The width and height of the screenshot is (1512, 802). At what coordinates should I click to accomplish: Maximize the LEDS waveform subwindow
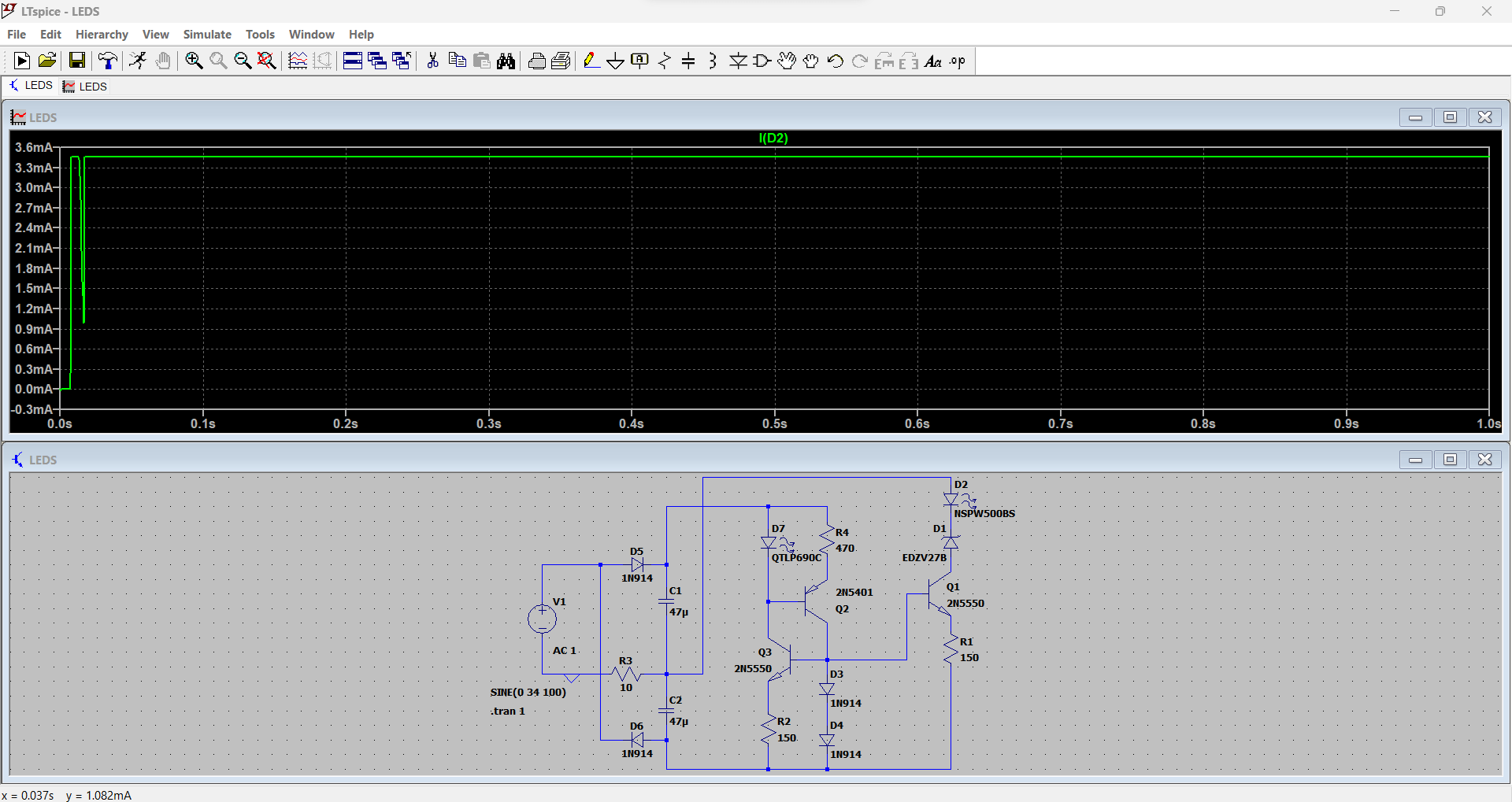(1450, 117)
